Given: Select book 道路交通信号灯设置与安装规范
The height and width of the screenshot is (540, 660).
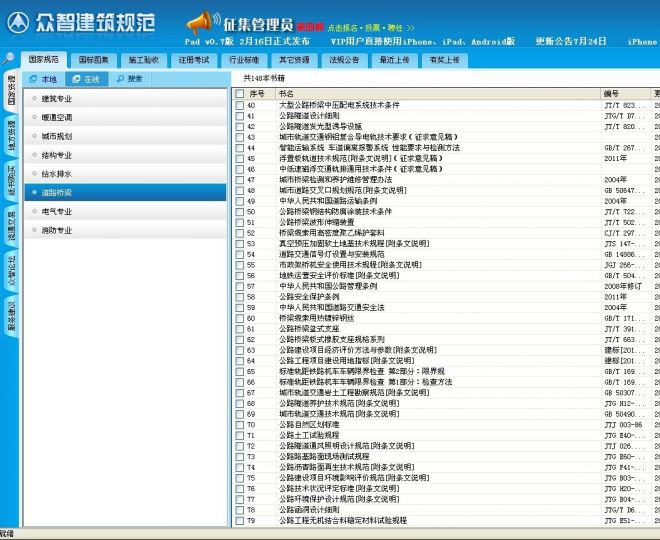Looking at the screenshot, I should [332, 254].
